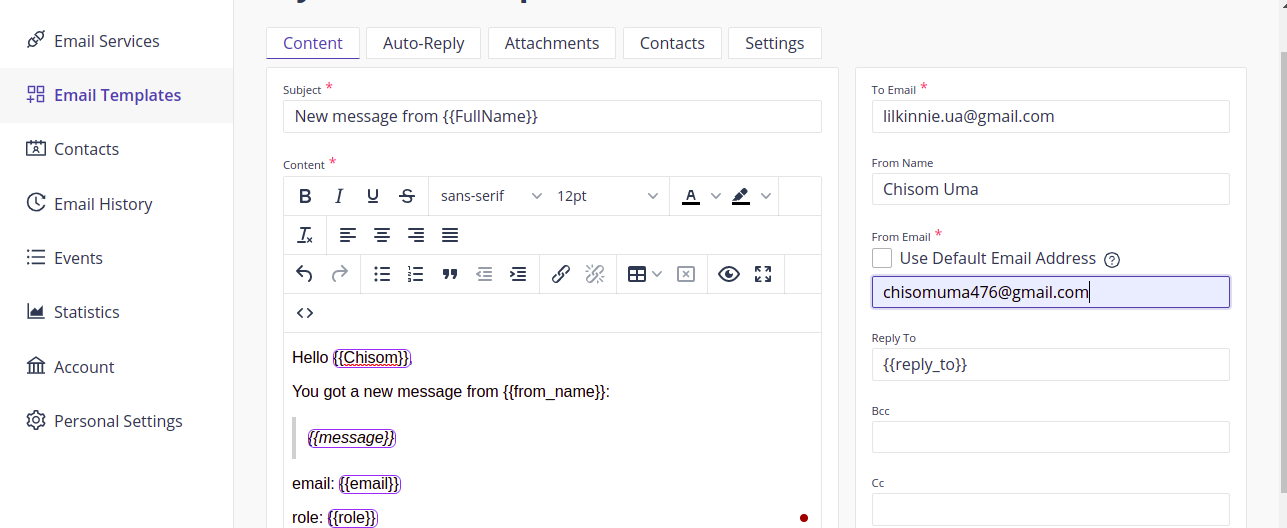The height and width of the screenshot is (528, 1287).
Task: Open help for default email address
Action: click(1112, 259)
